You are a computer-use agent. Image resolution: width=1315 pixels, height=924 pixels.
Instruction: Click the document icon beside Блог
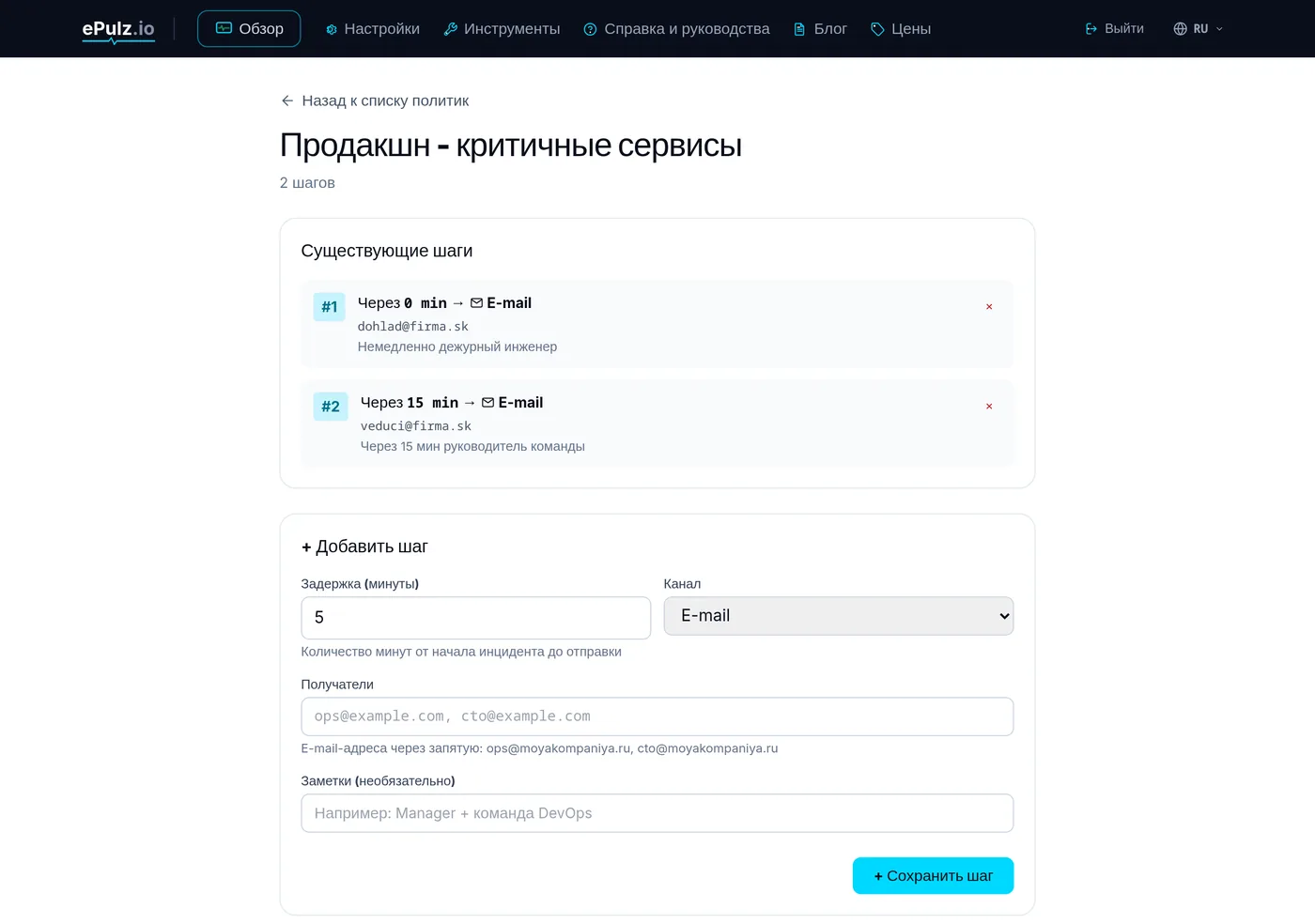(x=799, y=29)
